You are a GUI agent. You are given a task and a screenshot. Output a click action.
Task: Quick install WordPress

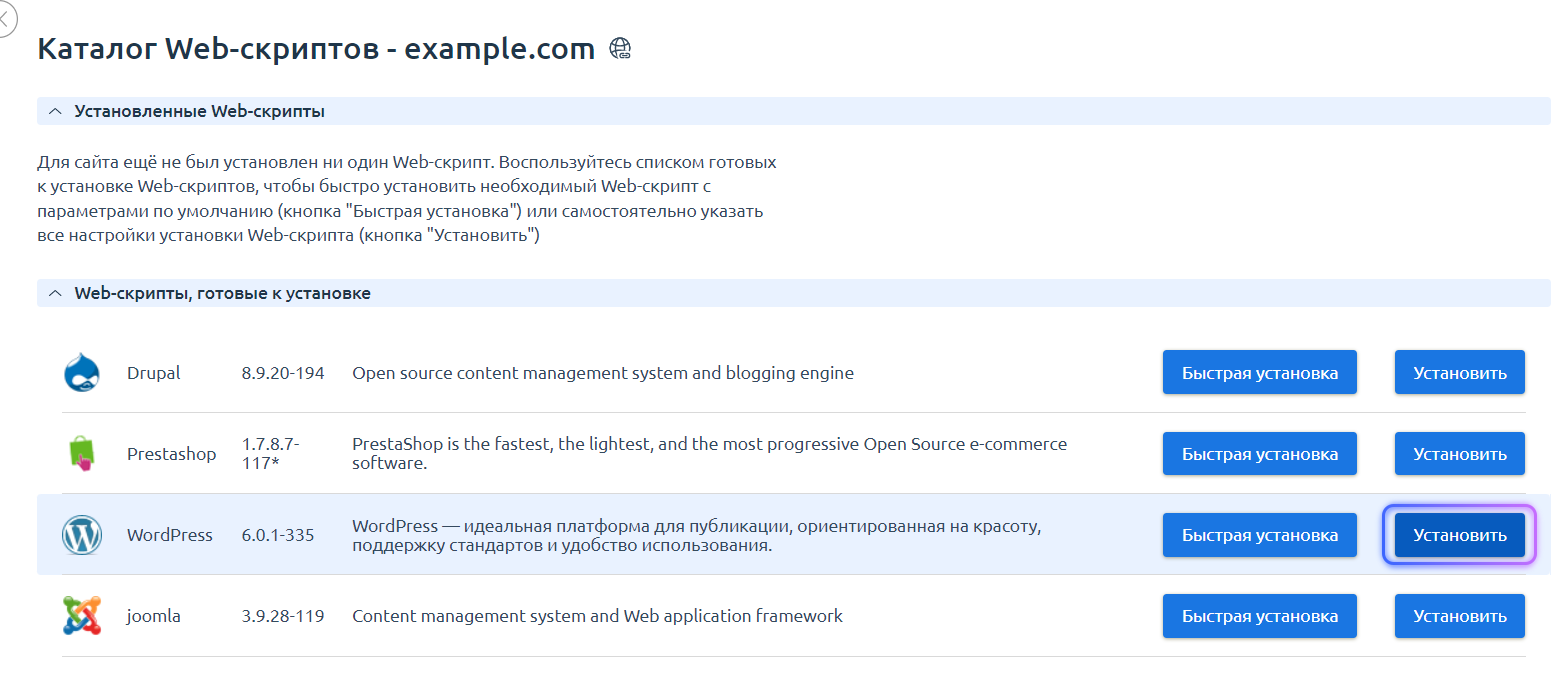coord(1259,535)
